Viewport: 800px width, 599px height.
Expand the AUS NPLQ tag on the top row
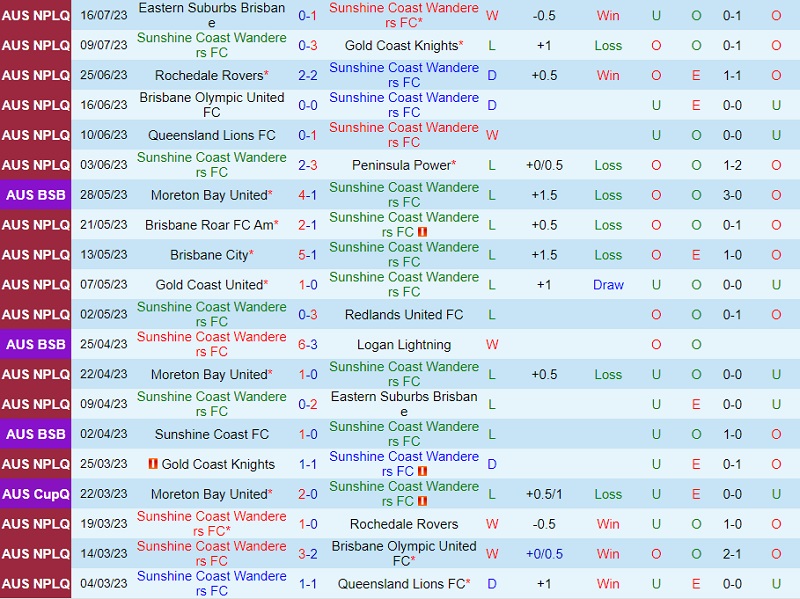click(x=35, y=16)
